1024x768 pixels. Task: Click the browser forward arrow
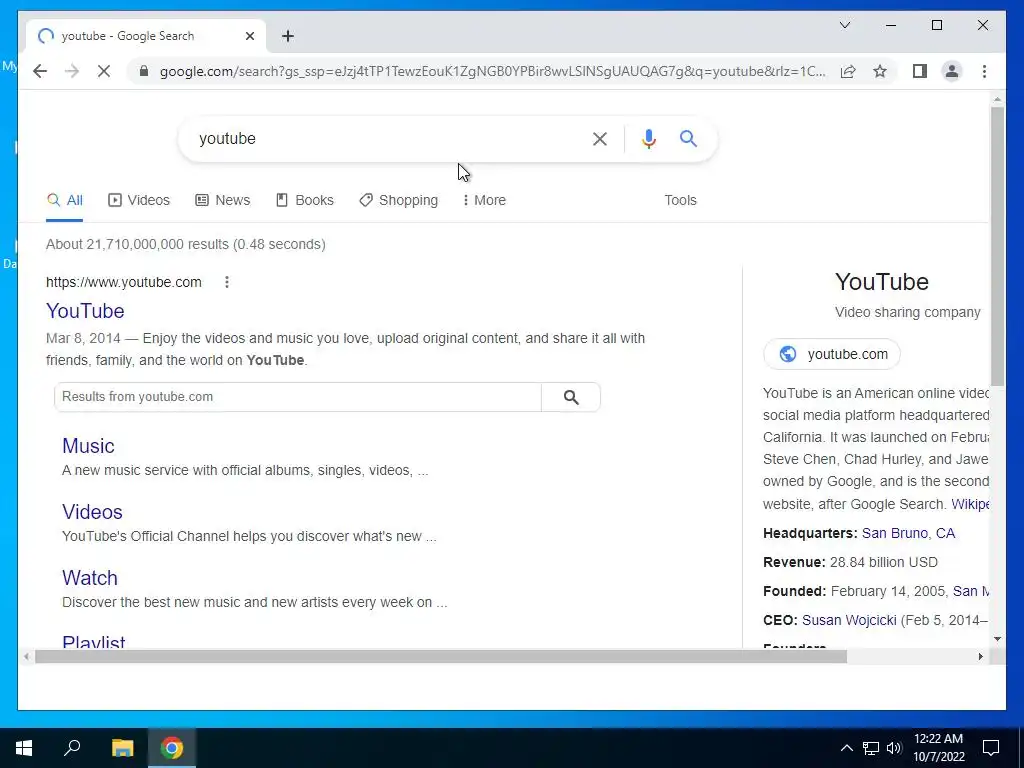pos(72,71)
